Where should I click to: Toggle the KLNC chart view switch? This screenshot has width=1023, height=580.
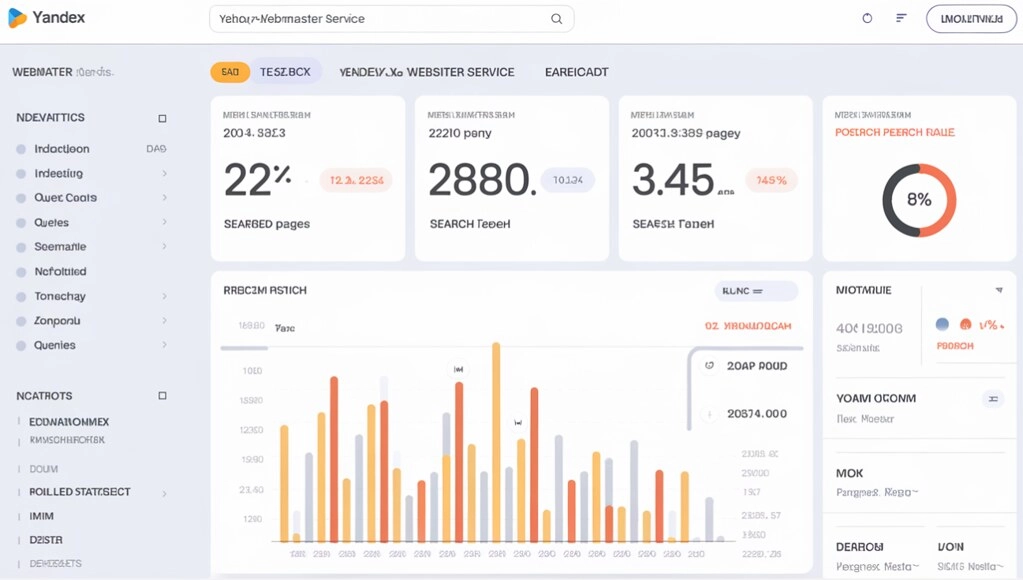point(755,290)
